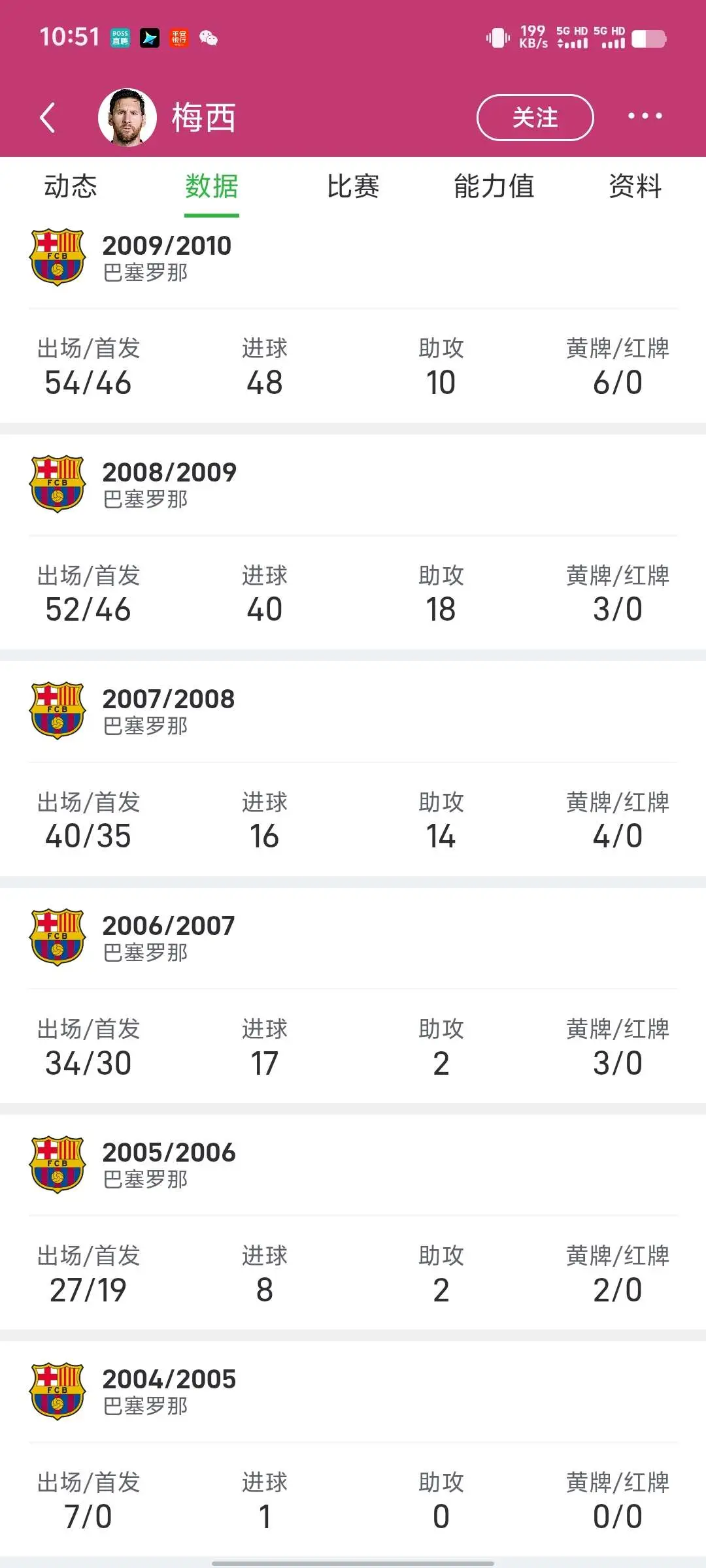Open the 2004/2005 season heading
706x1568 pixels.
(x=169, y=1379)
